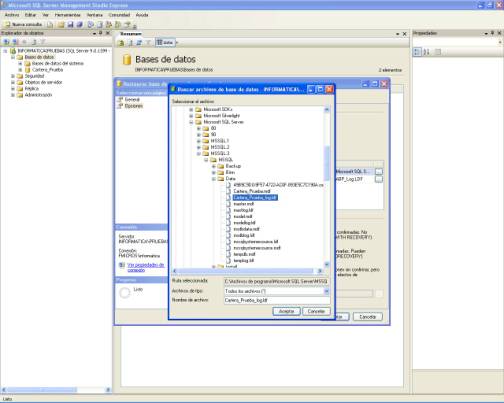504x403 pixels.
Task: Click Aceptar in the file browse dialog
Action: (x=286, y=311)
